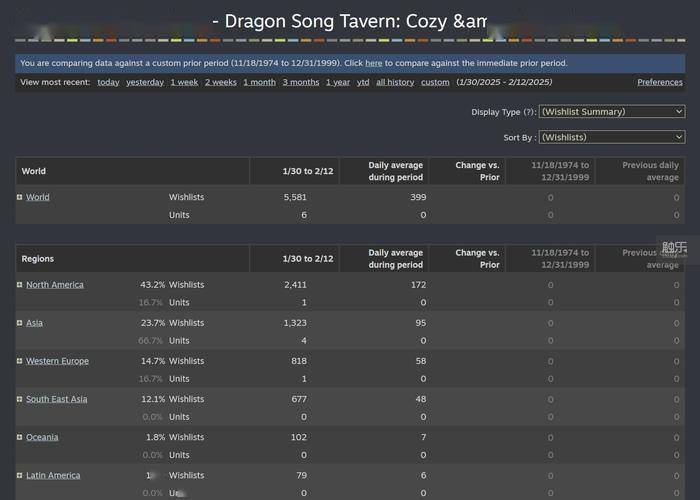Viewport: 700px width, 500px height.
Task: Expand the Asia region plus icon
Action: [20, 323]
